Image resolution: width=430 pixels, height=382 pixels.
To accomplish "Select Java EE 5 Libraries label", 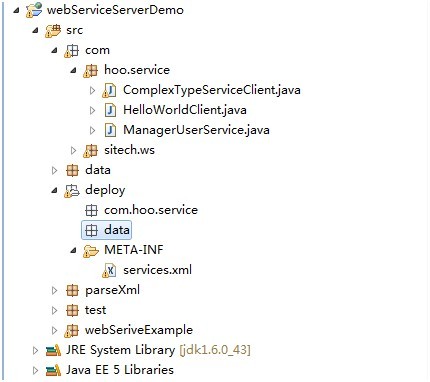I will [x=120, y=370].
